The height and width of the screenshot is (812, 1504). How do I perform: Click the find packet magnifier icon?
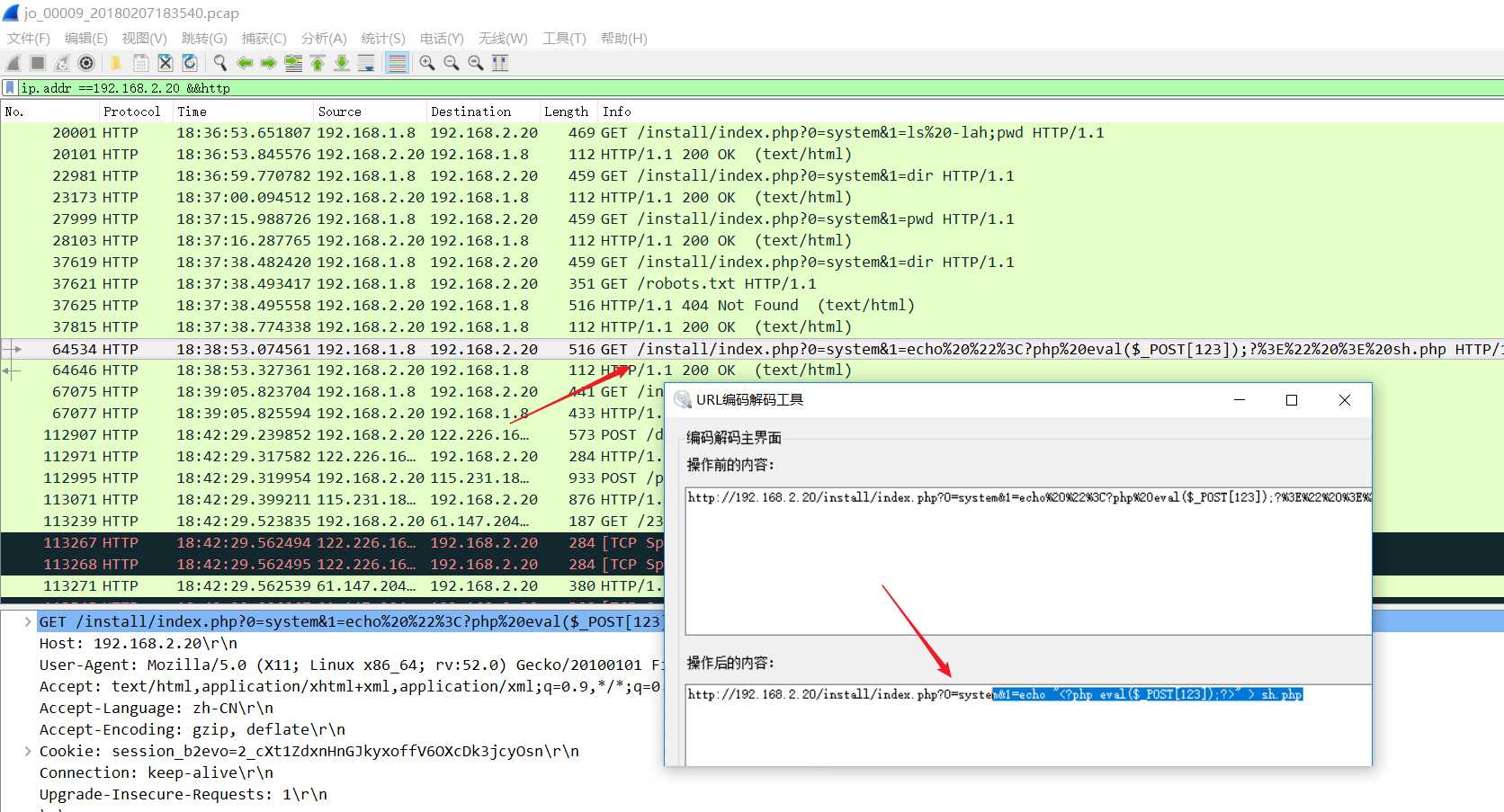(x=219, y=63)
